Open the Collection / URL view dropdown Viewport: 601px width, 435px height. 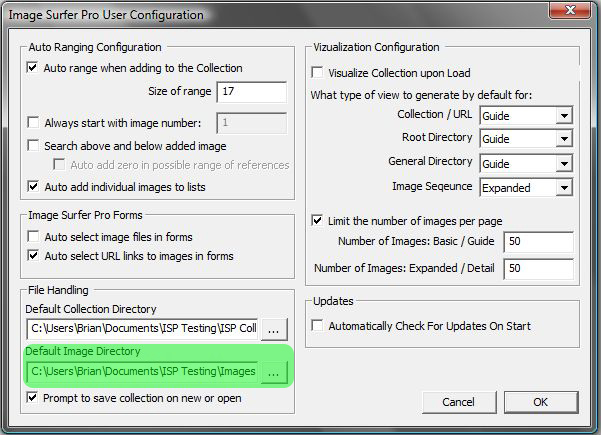526,115
